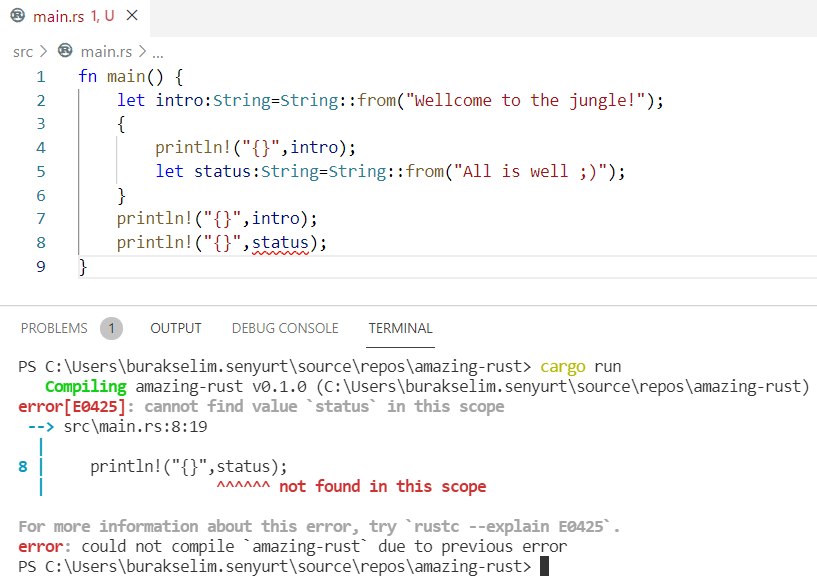Expand the breadcrumb ellipsis symbol list
The height and width of the screenshot is (583, 817).
click(x=157, y=51)
